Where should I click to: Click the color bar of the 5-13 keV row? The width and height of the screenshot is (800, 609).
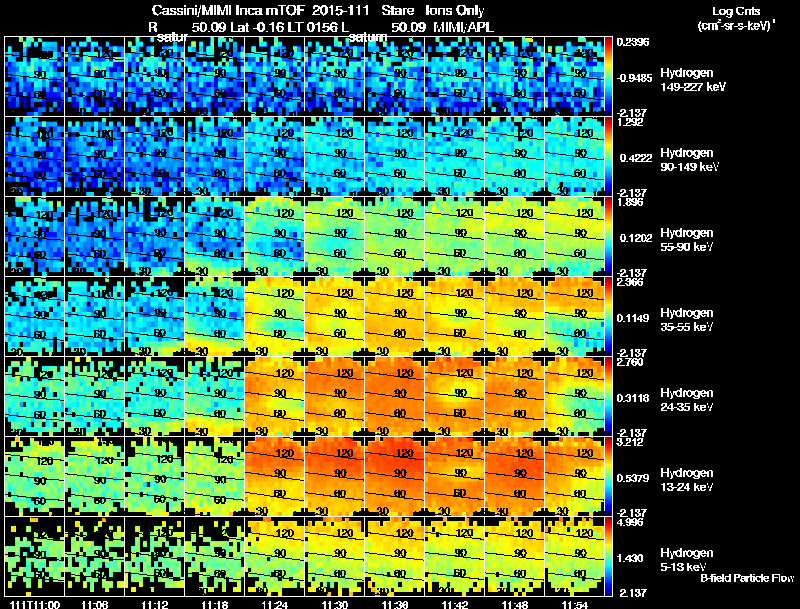coord(608,557)
